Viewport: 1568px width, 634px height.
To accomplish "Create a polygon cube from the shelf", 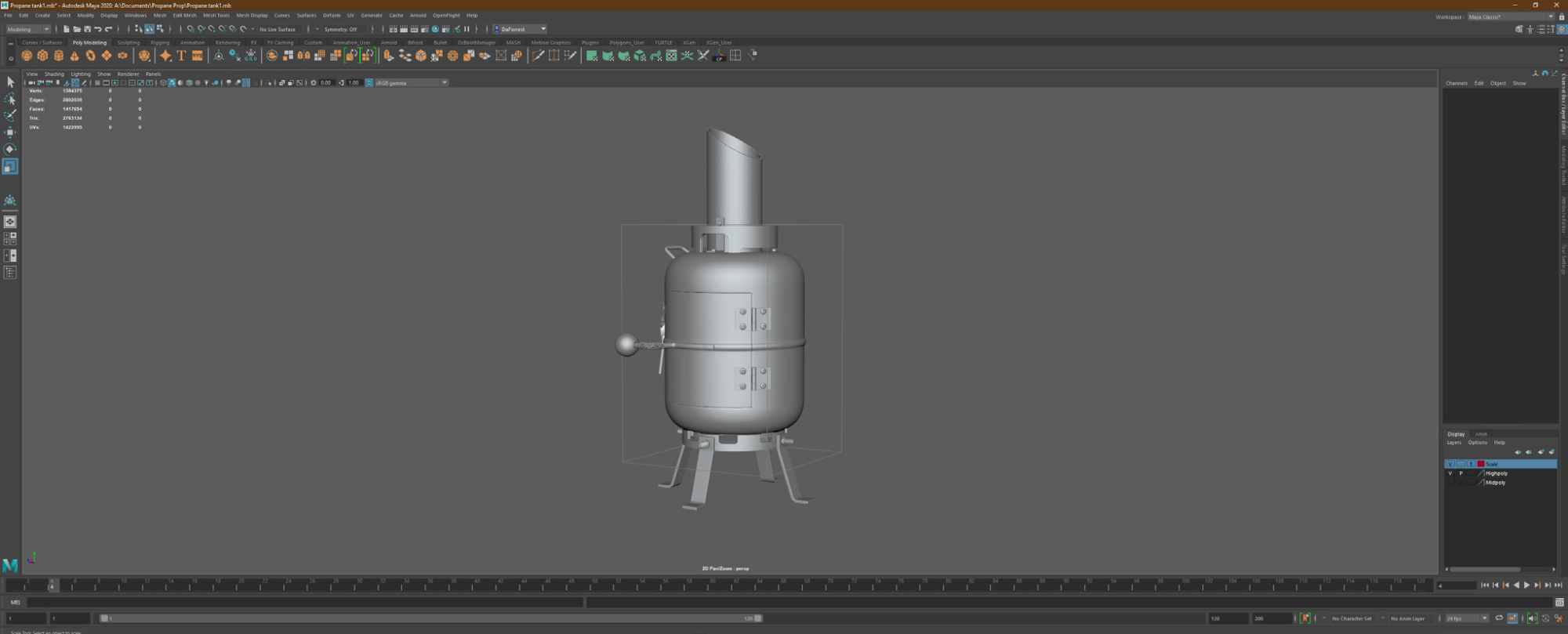I will [x=42, y=56].
